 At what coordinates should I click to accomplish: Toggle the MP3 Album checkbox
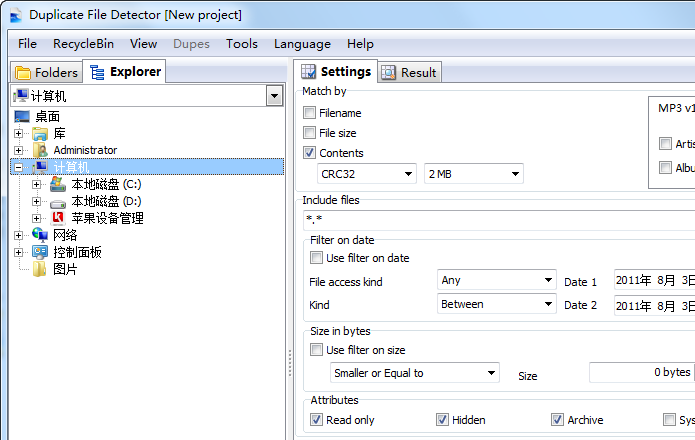click(x=665, y=167)
